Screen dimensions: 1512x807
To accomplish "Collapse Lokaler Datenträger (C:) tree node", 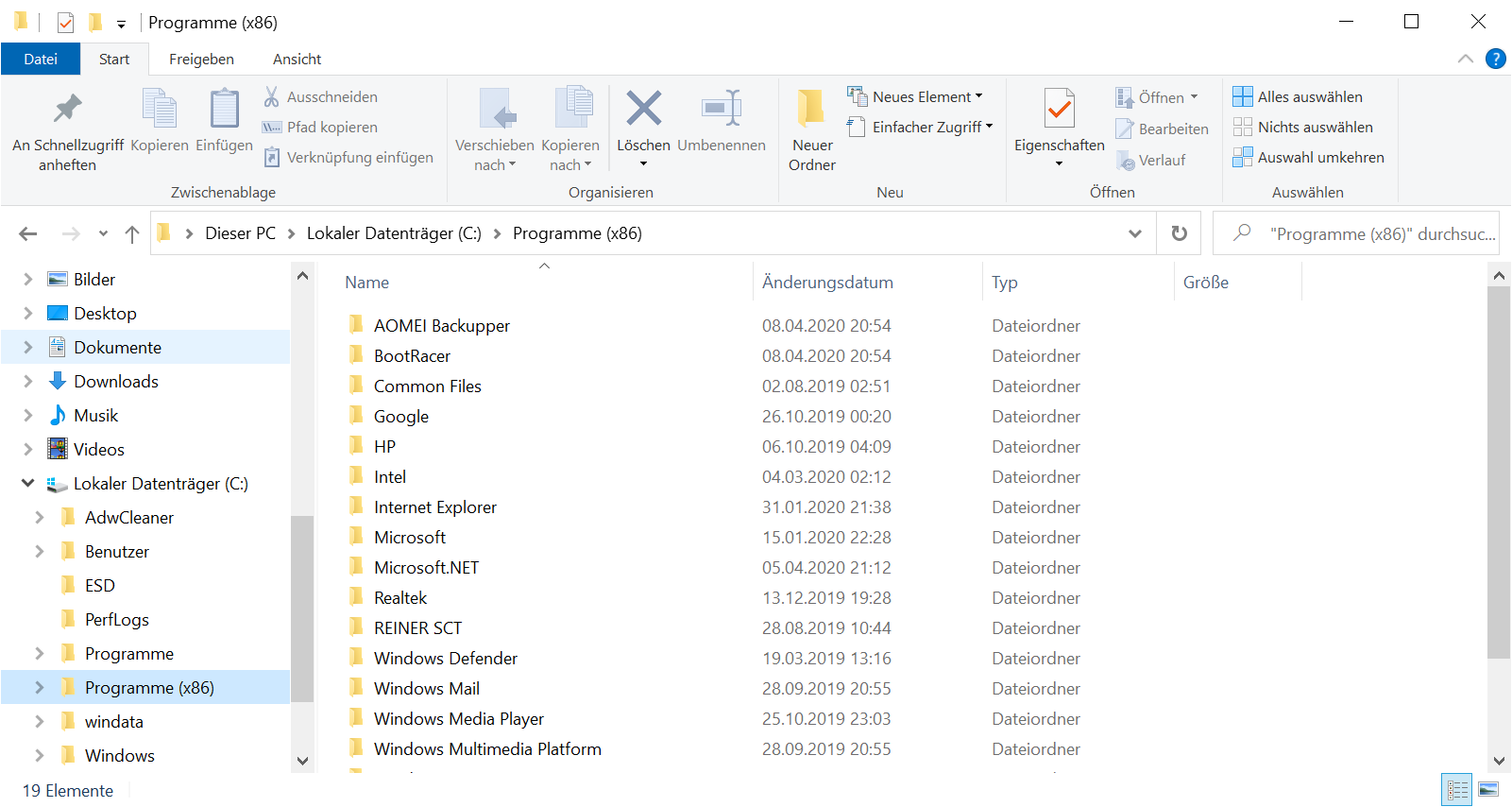I will tap(27, 484).
